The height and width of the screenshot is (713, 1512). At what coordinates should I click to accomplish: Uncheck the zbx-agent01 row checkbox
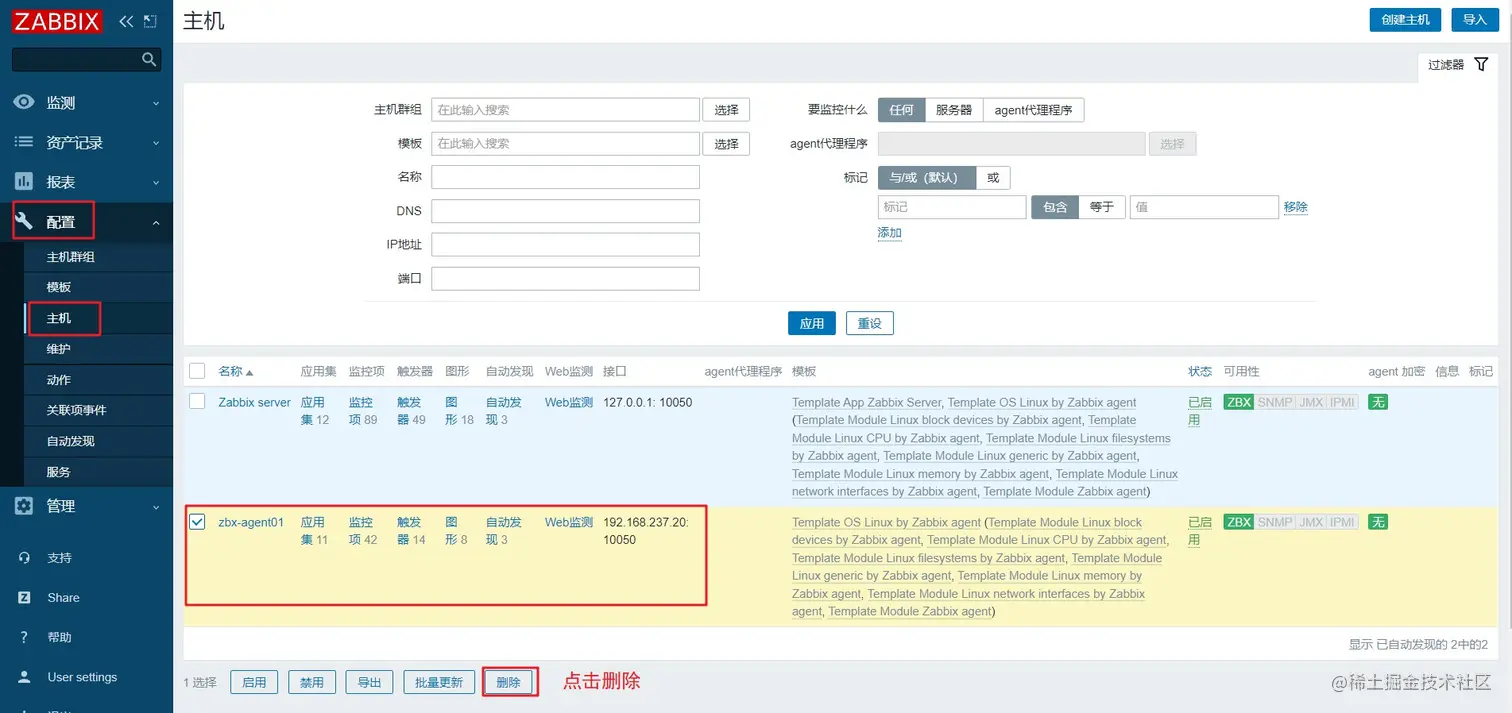[x=197, y=522]
